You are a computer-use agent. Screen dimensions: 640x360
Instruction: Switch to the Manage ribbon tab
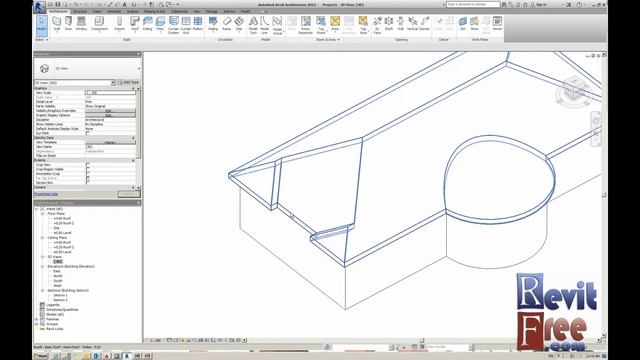point(211,11)
